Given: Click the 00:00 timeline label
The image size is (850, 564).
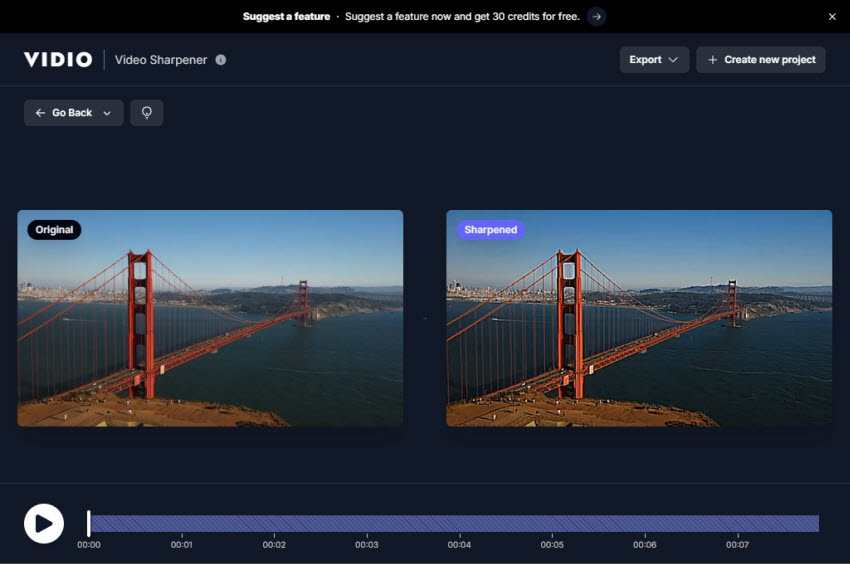Looking at the screenshot, I should coord(89,544).
